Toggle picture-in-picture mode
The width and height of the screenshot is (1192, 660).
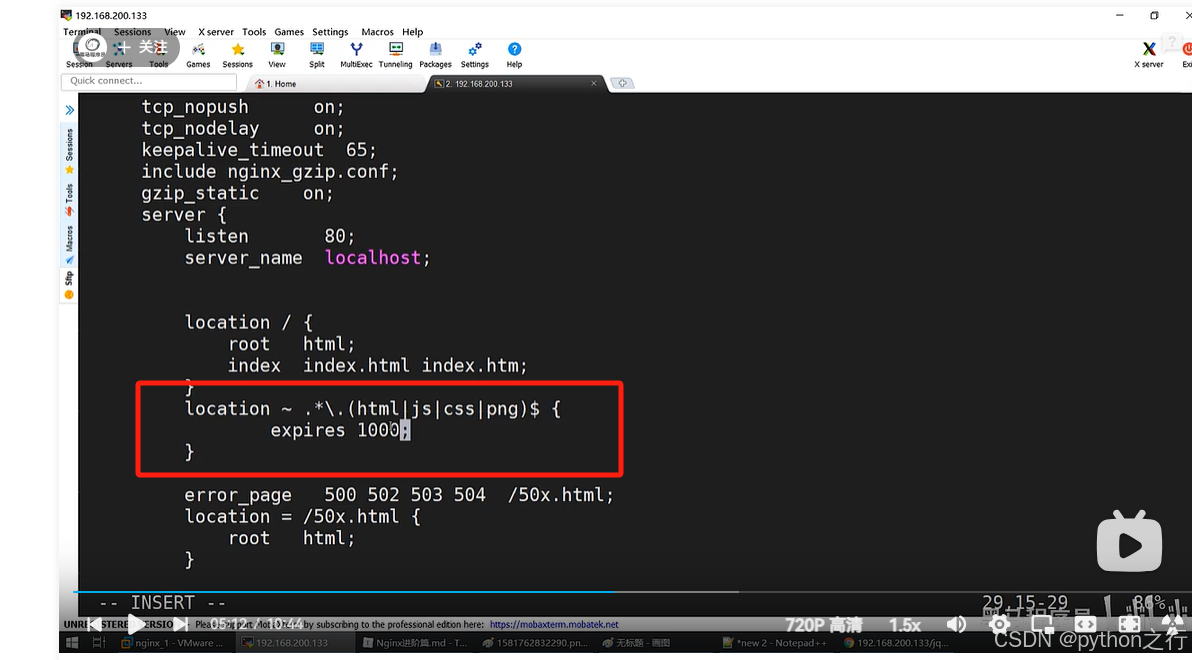1042,625
